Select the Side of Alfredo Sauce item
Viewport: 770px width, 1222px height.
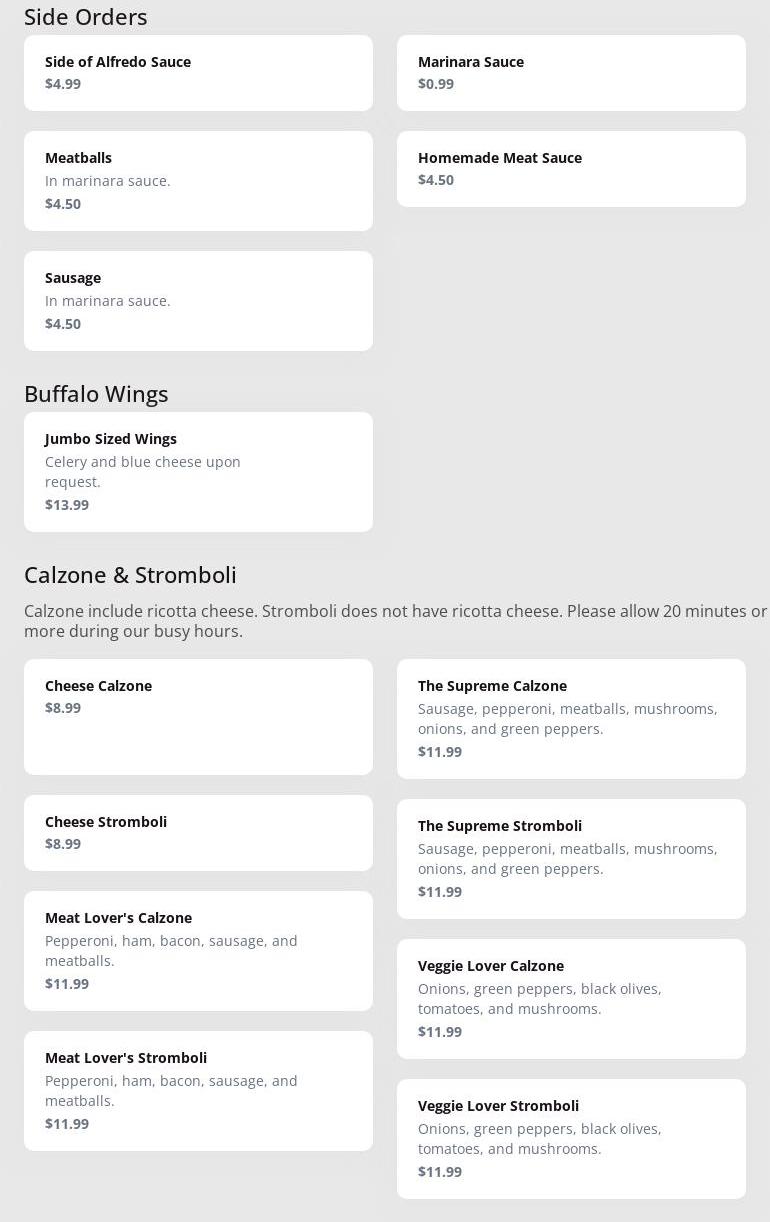click(x=198, y=73)
